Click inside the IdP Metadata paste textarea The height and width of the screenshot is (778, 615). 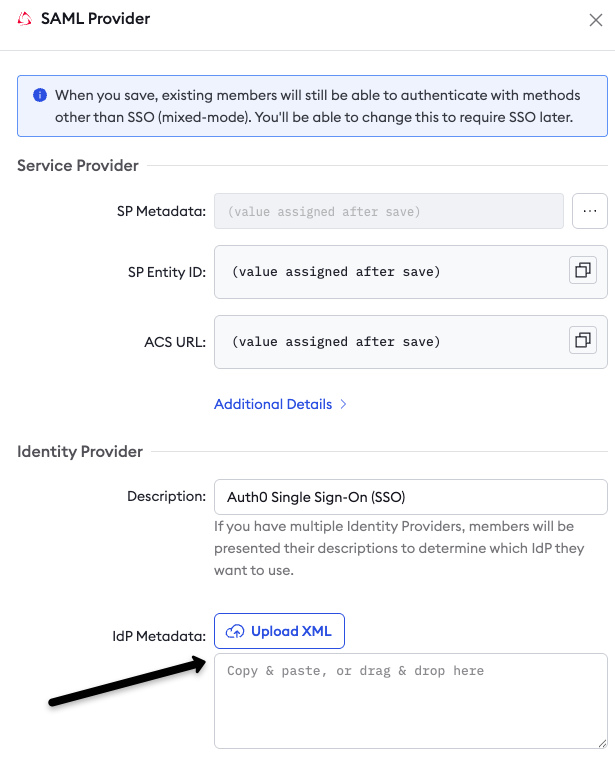410,701
